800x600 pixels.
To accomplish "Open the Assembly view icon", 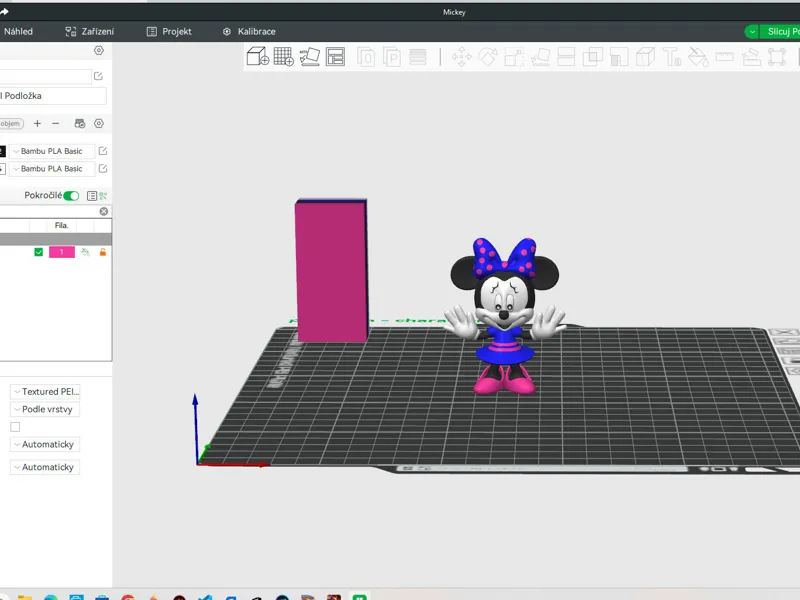I will click(x=777, y=57).
